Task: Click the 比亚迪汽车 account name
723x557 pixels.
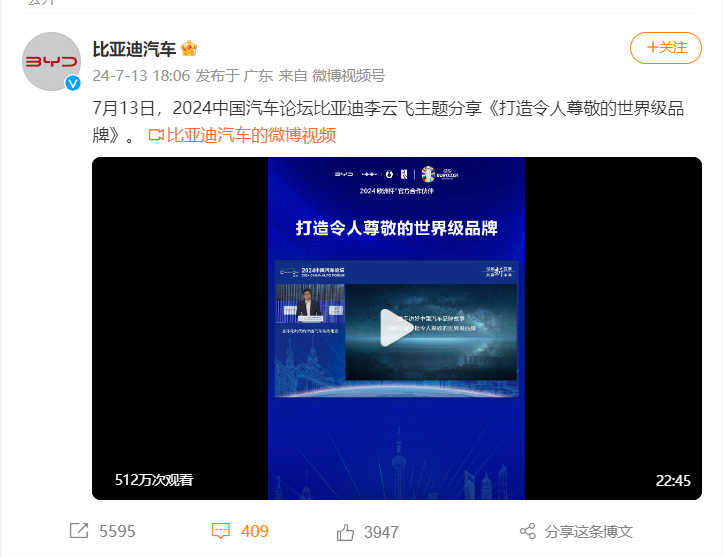Action: tap(134, 49)
